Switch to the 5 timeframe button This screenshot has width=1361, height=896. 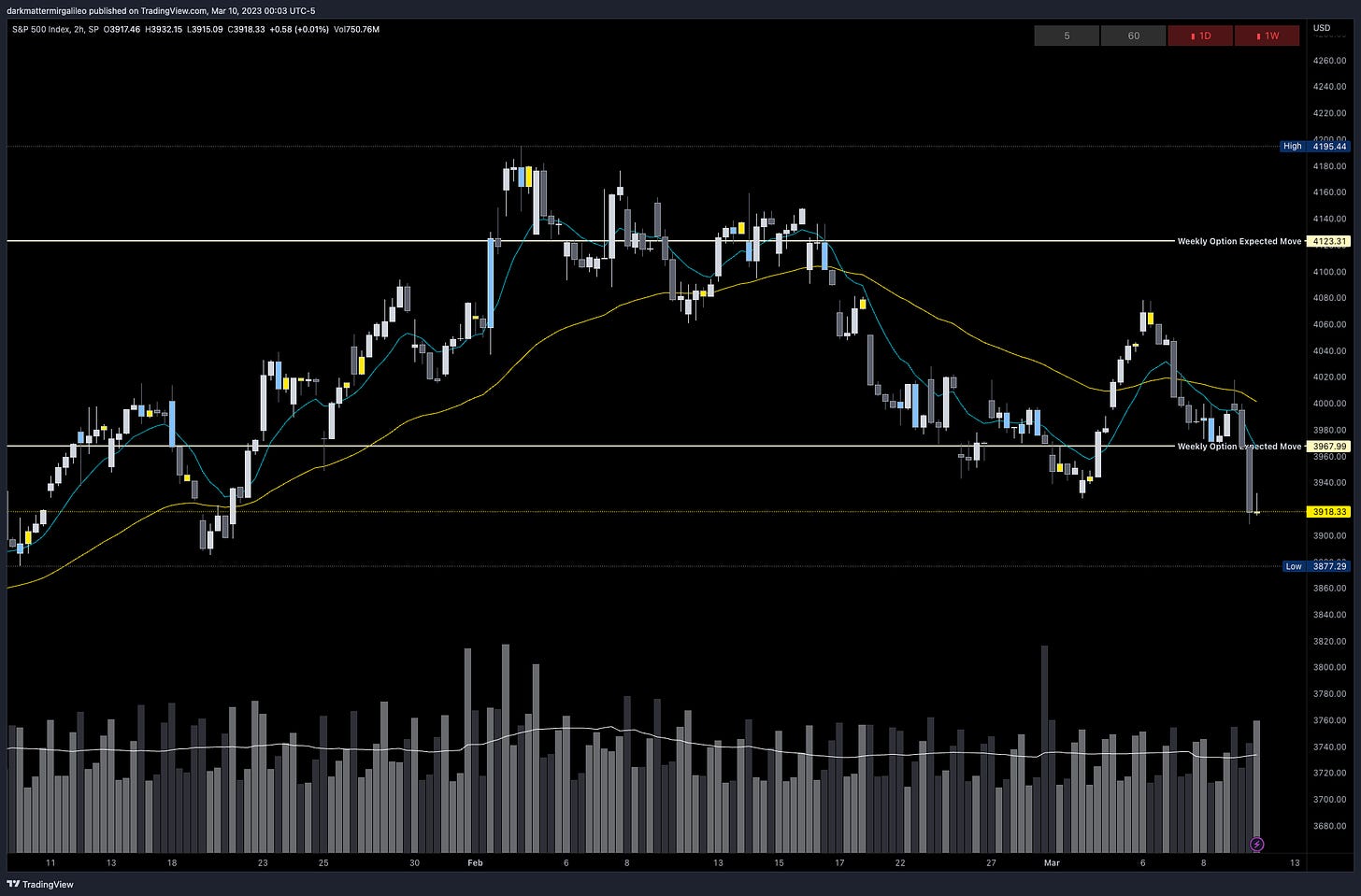[x=1067, y=36]
